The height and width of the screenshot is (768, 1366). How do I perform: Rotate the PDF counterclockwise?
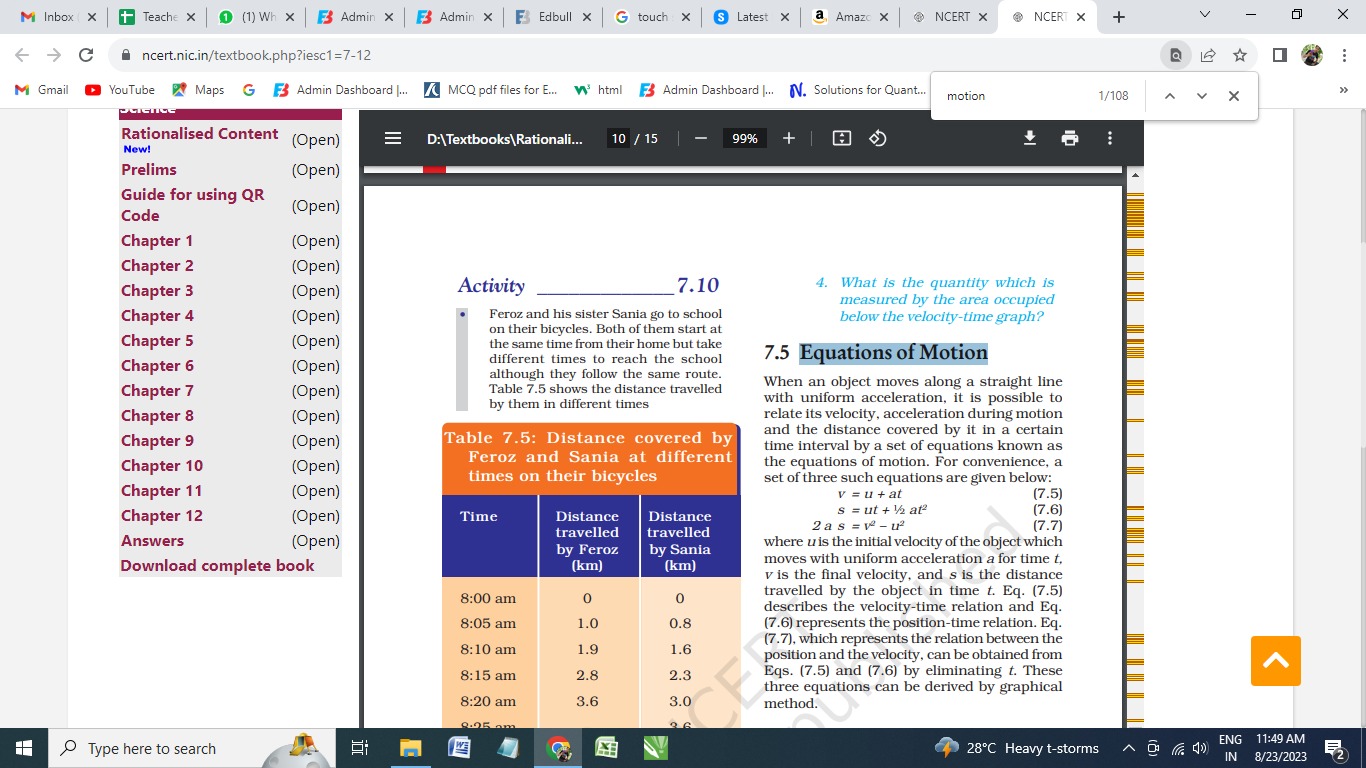pos(878,138)
